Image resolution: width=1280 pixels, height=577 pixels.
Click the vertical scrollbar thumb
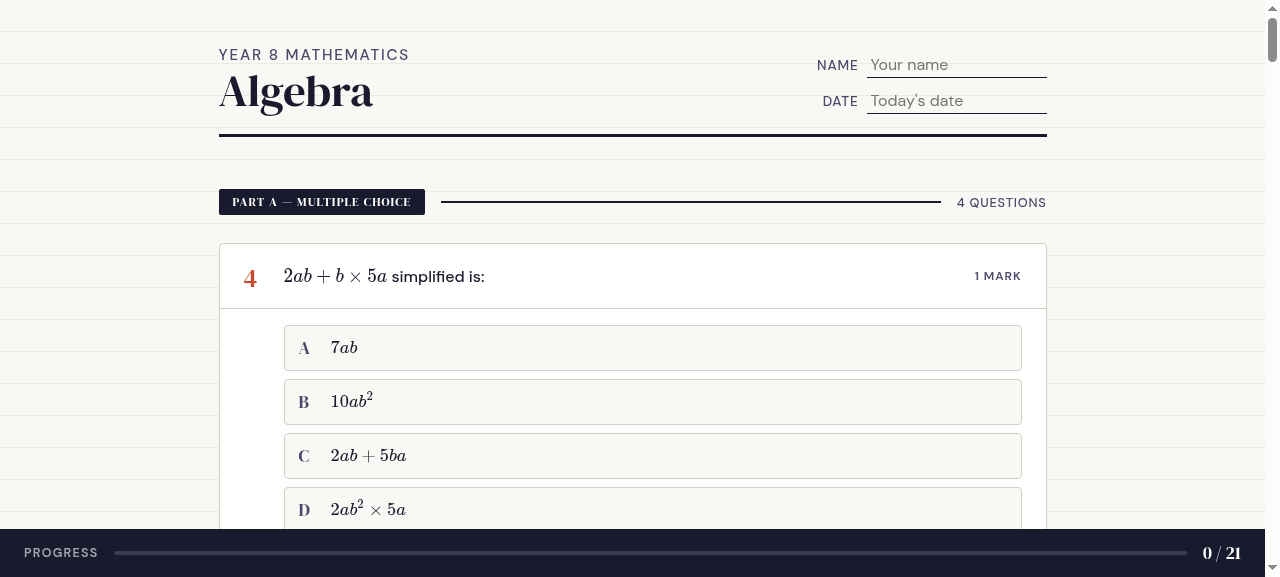pos(1273,39)
